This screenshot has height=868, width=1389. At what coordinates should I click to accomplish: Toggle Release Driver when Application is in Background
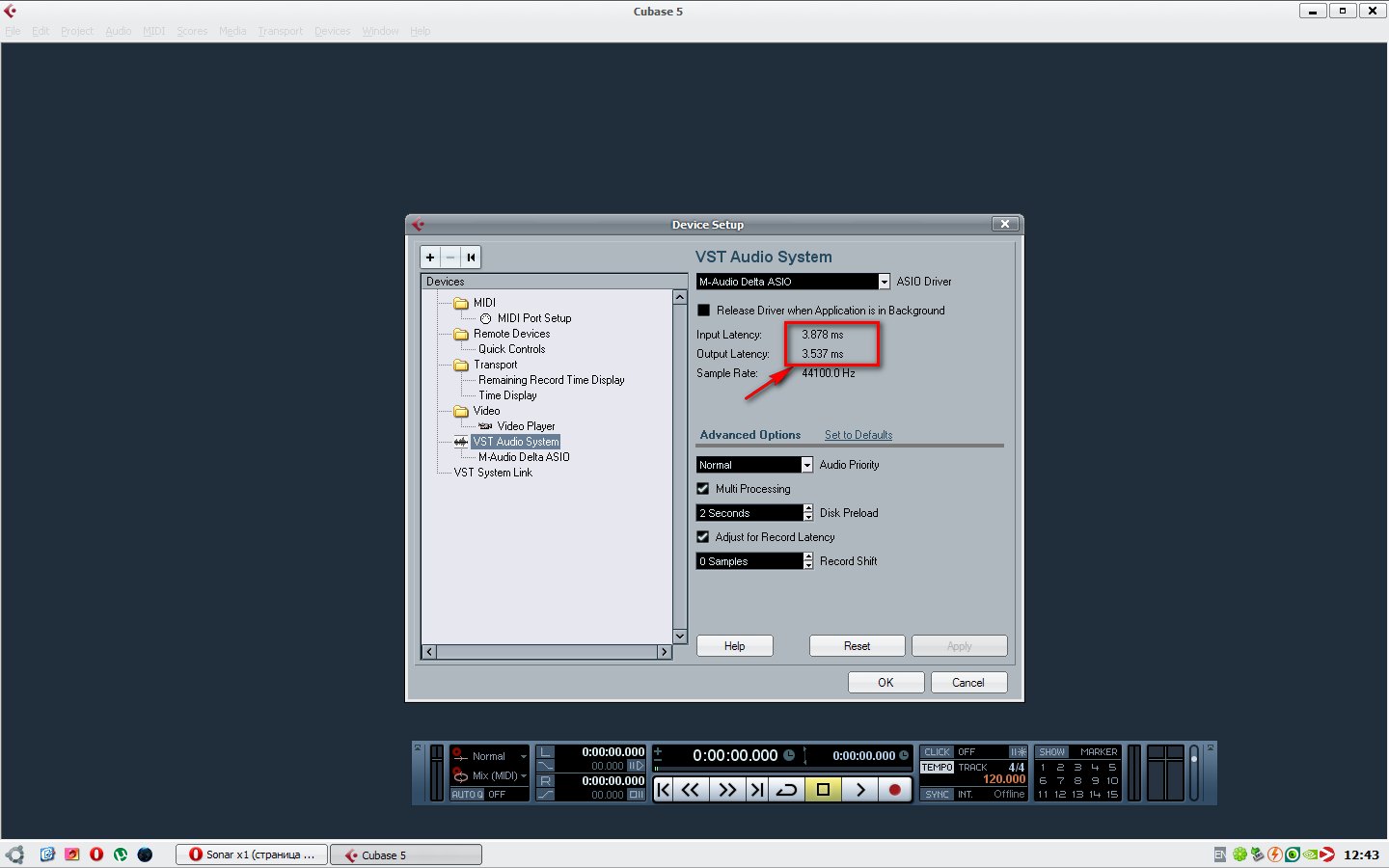pos(703,311)
